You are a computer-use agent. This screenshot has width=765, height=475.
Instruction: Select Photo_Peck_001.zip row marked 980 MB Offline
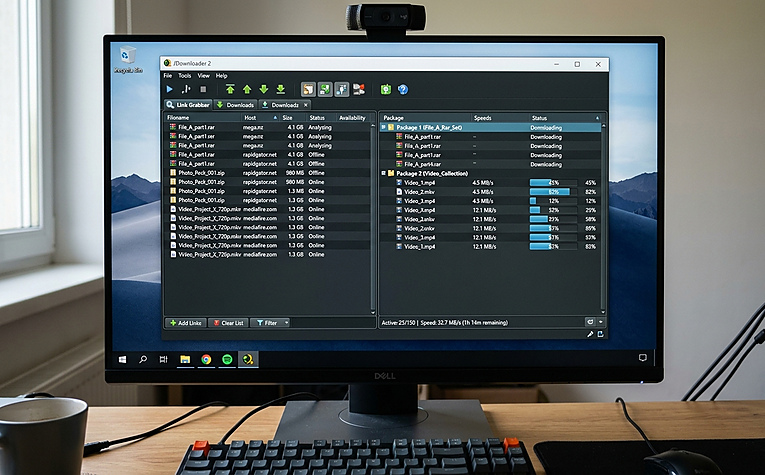(267, 173)
